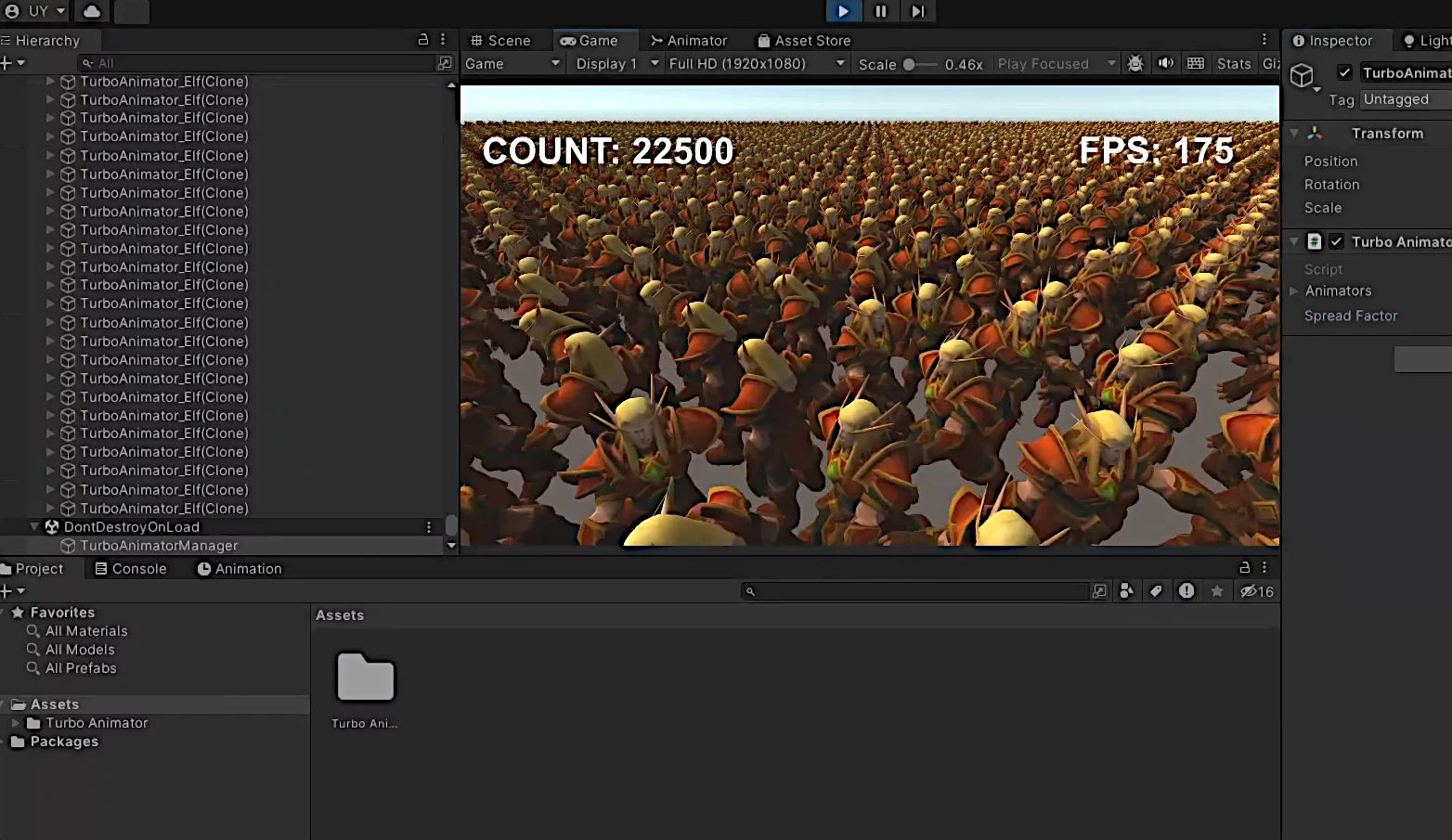Mute audio in the Game view
Image resolution: width=1452 pixels, height=840 pixels.
pos(1165,63)
